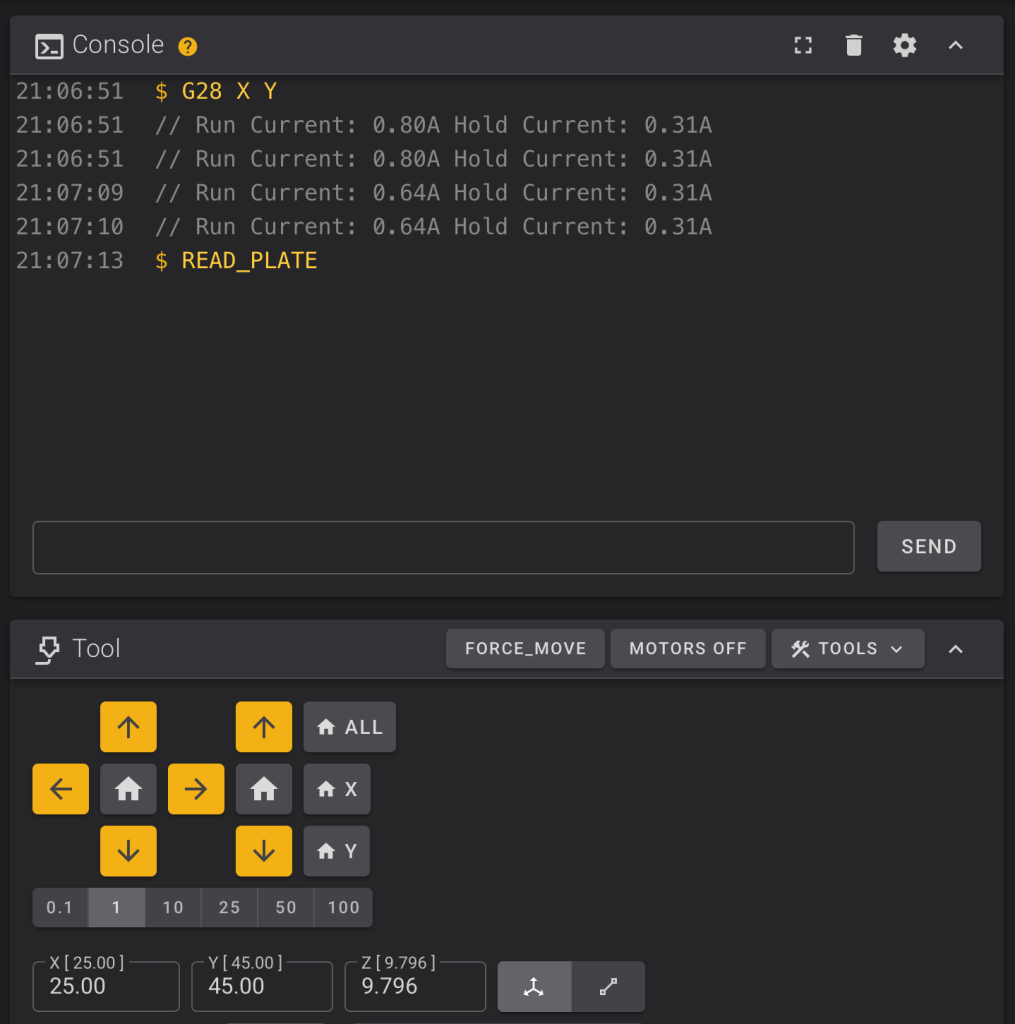This screenshot has width=1015, height=1024.
Task: Move Z axis down arrow
Action: click(264, 851)
